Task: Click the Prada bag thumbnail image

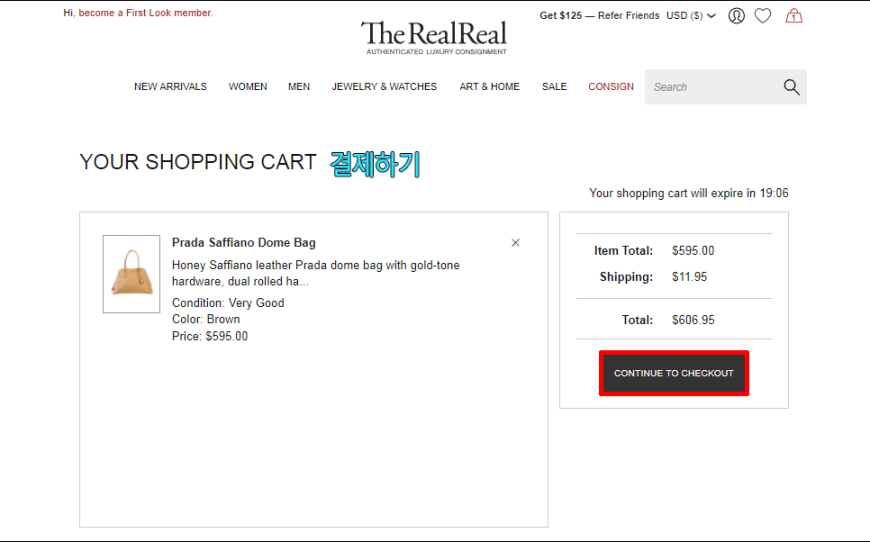Action: tap(131, 274)
